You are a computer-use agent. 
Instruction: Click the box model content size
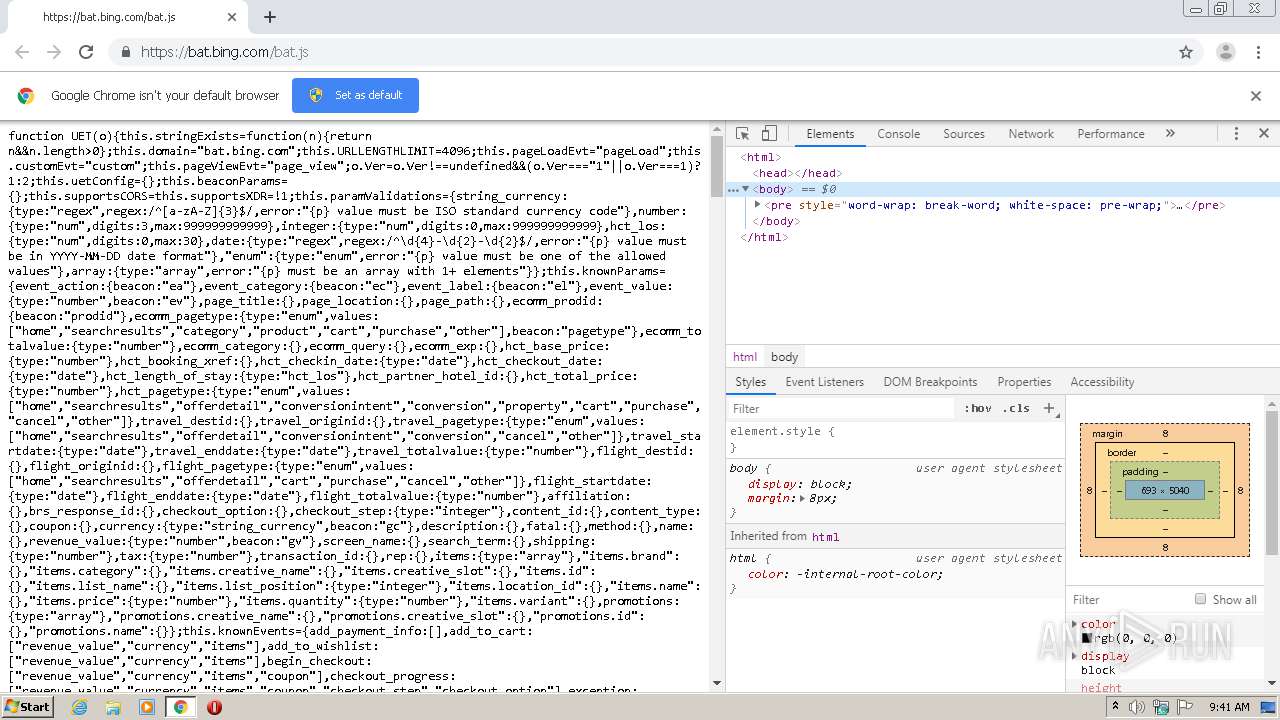(x=1164, y=491)
